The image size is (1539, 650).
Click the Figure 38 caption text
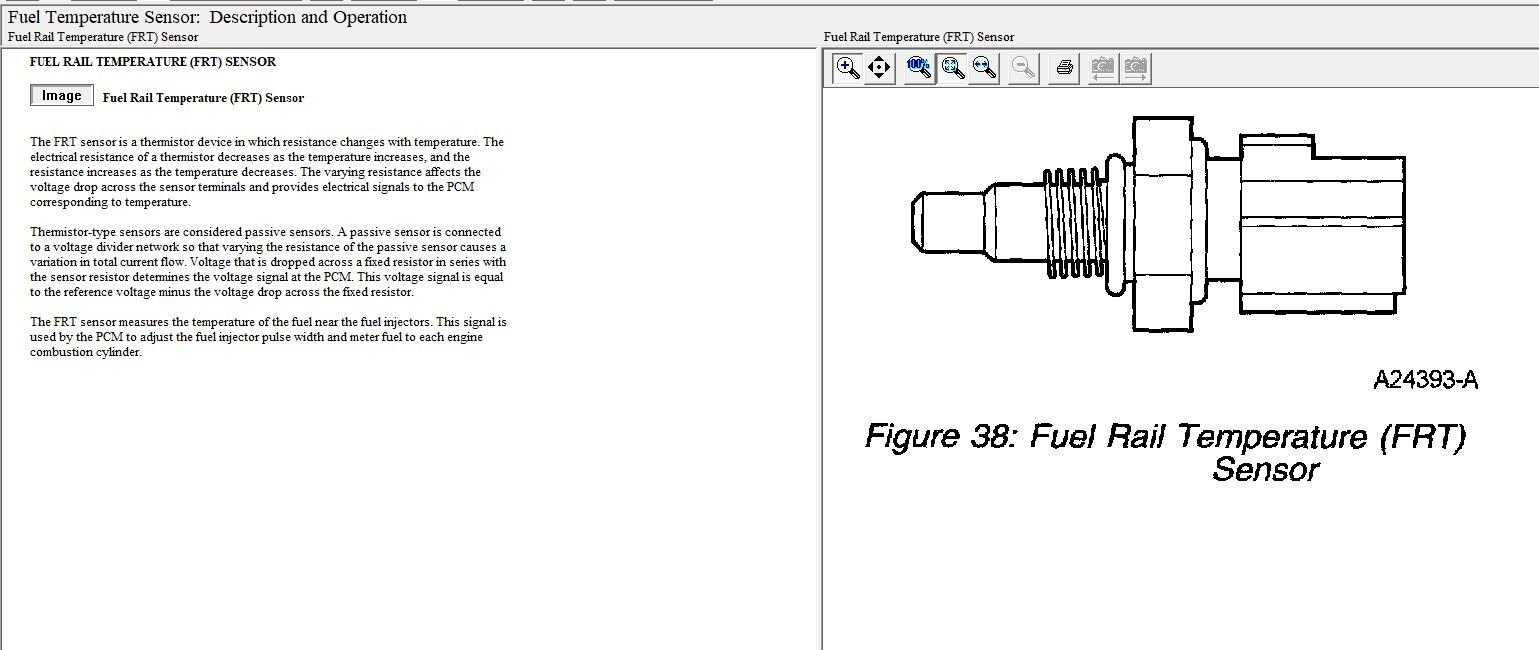pyautogui.click(x=1166, y=451)
